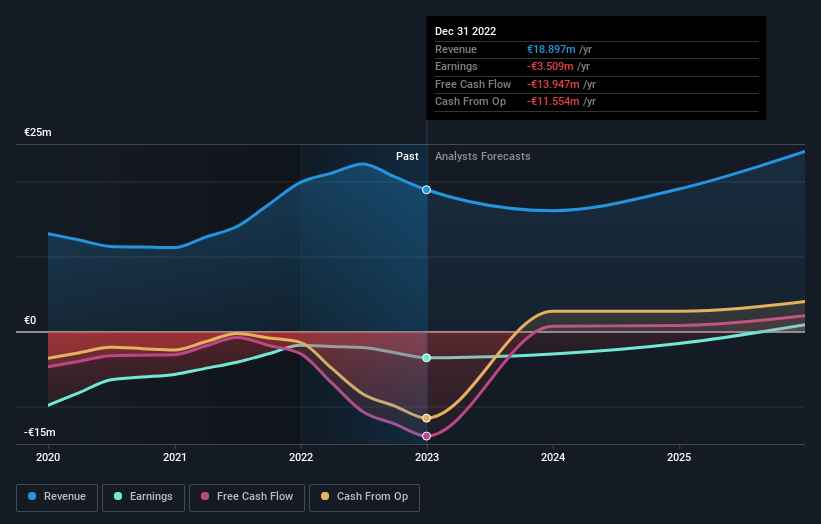This screenshot has height=524, width=821.
Task: Click the pink Free Cash Flow data point
Action: pyautogui.click(x=427, y=436)
